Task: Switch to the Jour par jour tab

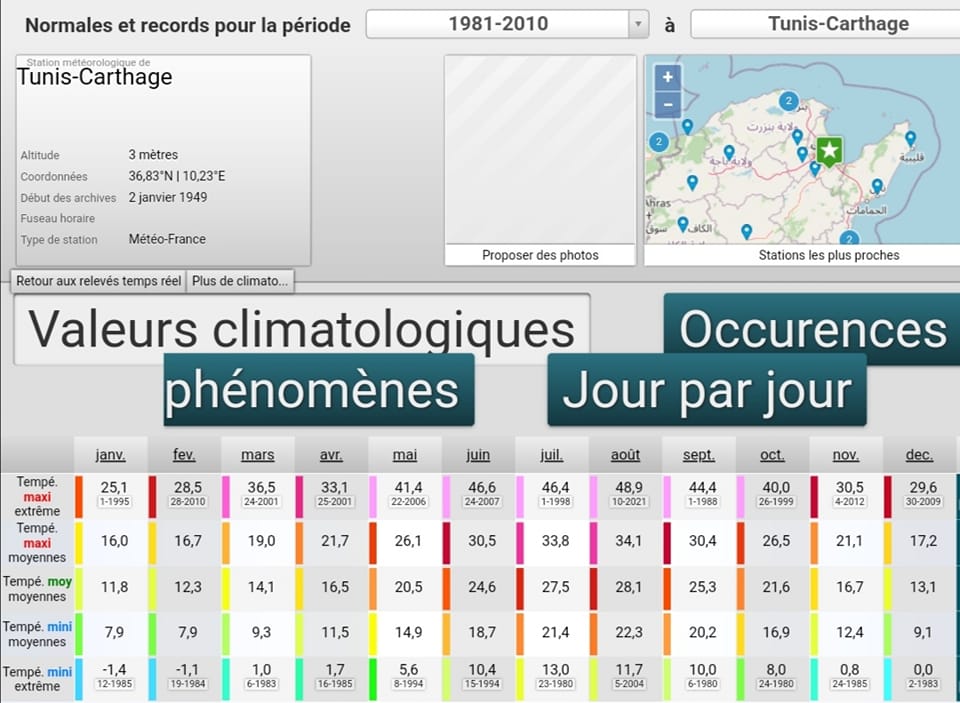Action: pyautogui.click(x=706, y=390)
